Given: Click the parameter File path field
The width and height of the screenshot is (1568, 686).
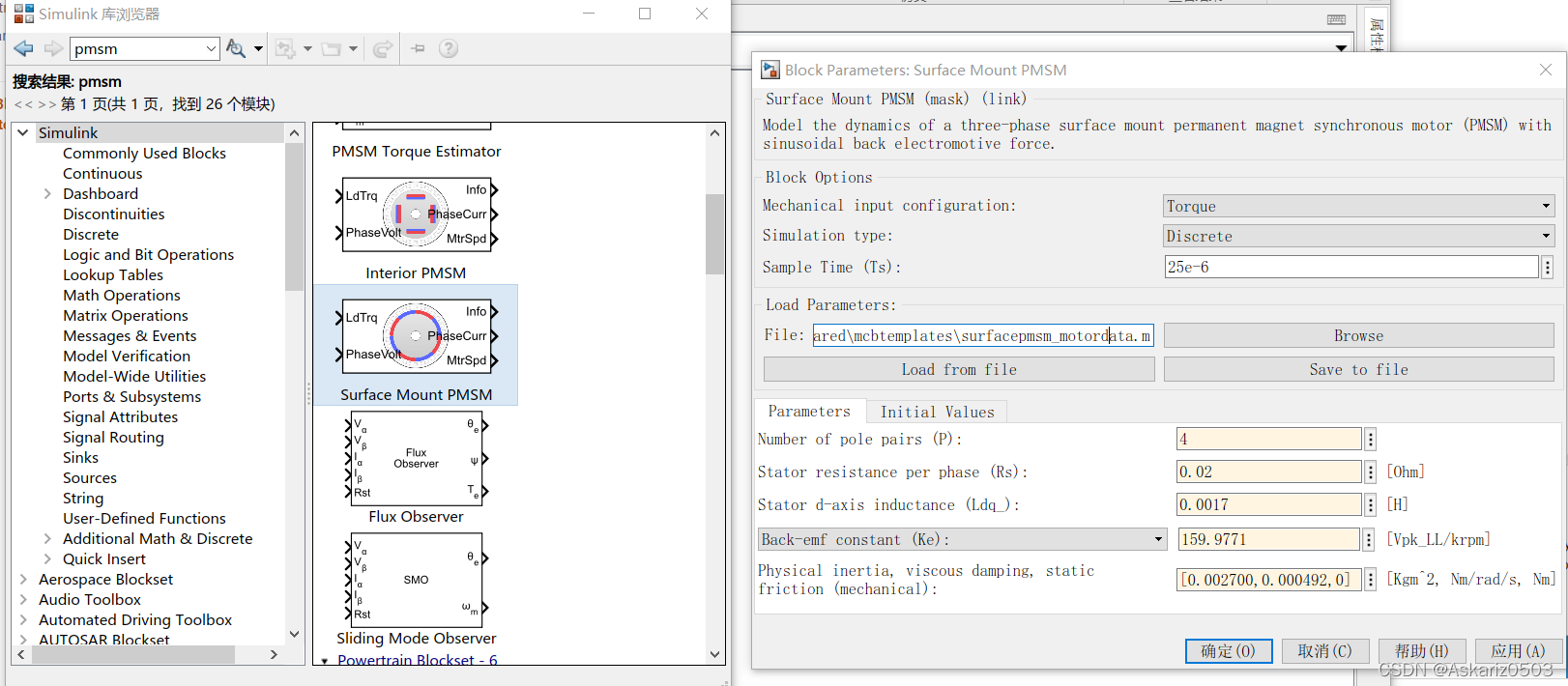Looking at the screenshot, I should [x=983, y=335].
